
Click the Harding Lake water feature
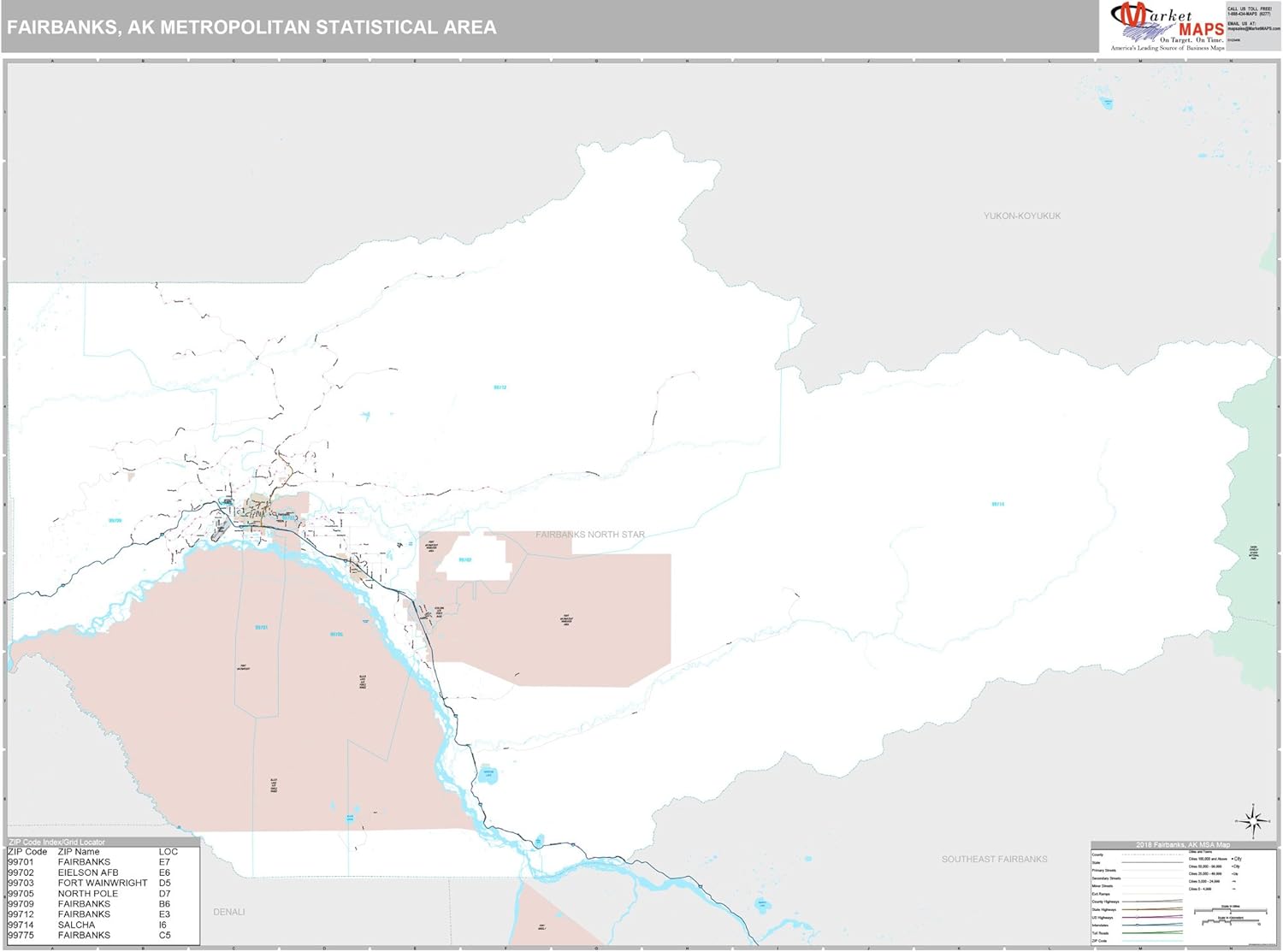[x=488, y=774]
